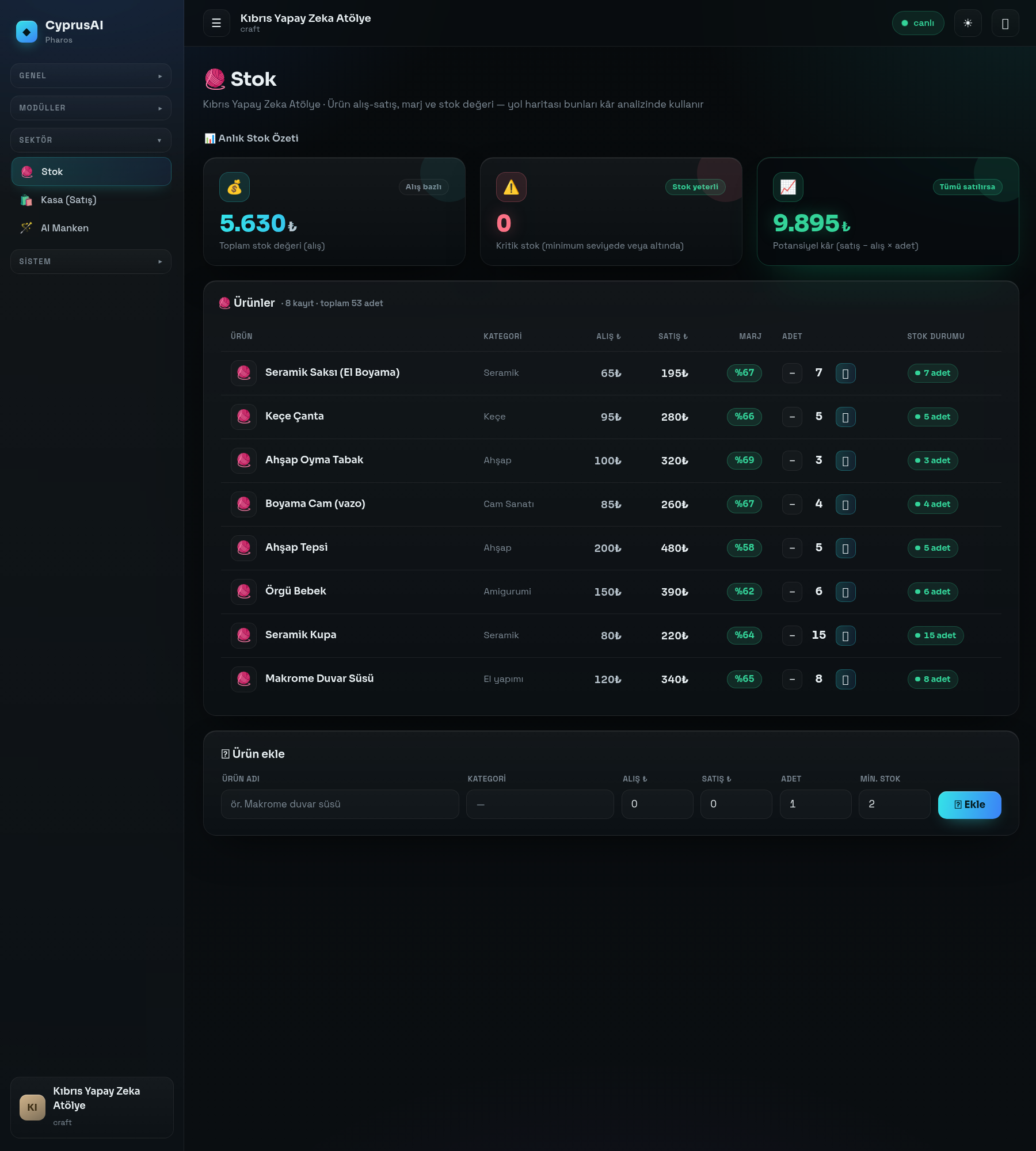
Task: Click the yarn icon of Seramik Kupa row
Action: point(243,635)
